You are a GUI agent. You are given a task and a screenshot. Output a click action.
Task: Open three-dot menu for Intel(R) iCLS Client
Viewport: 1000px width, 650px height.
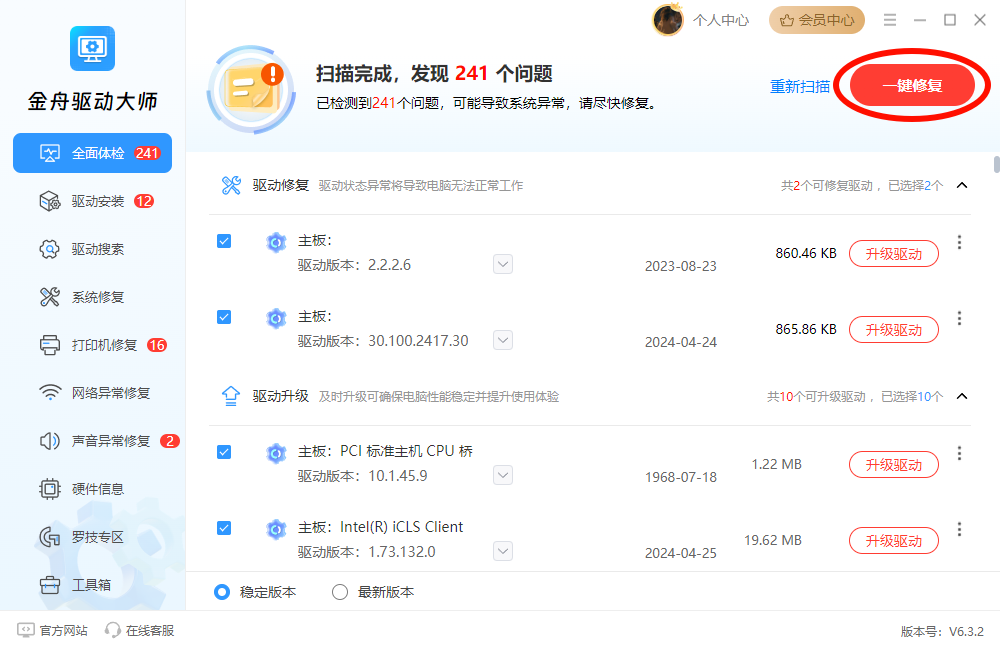click(x=959, y=529)
